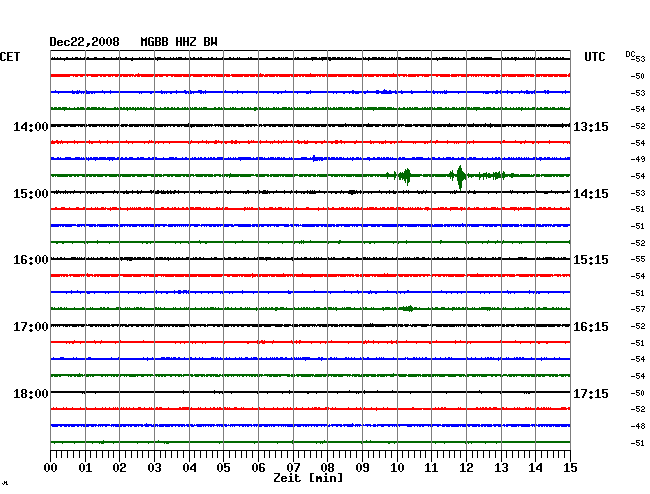Click the 01 minute axis tick label
The height and width of the screenshot is (494, 650).
coord(85,467)
